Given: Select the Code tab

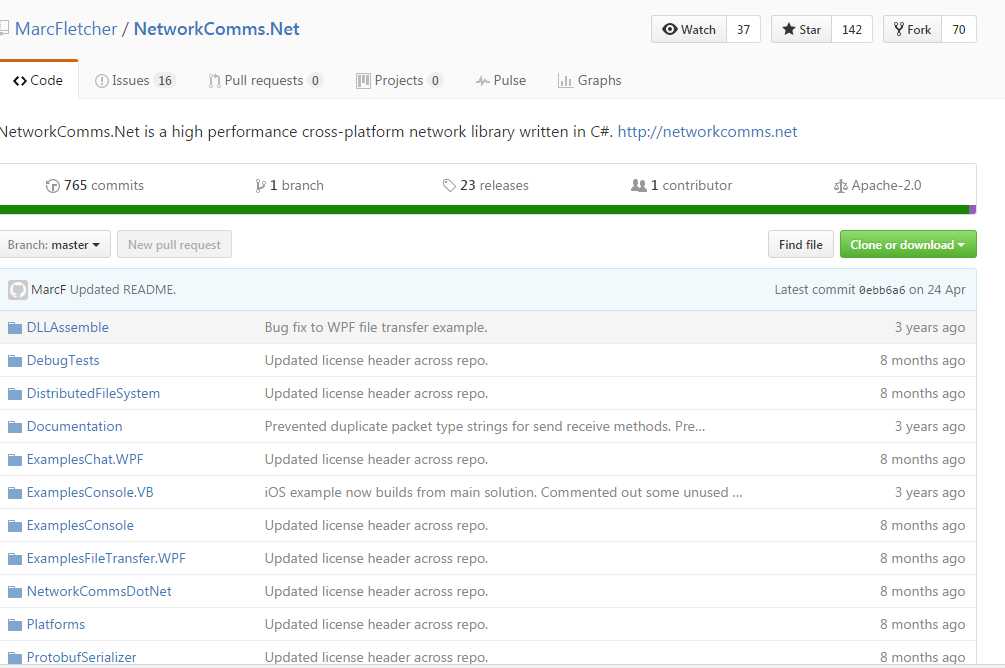Looking at the screenshot, I should click(x=38, y=80).
